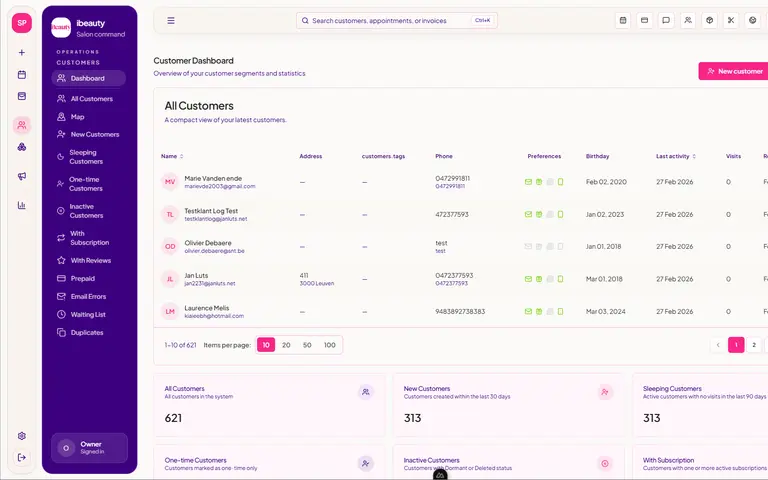Click the phone number 9483892738383
This screenshot has height=480, width=768.
pyautogui.click(x=460, y=312)
